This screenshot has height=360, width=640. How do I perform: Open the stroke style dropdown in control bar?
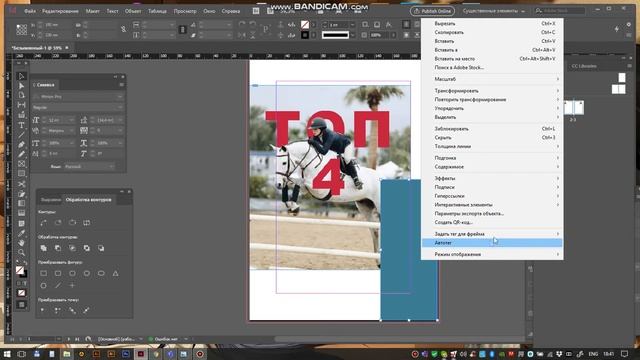[x=352, y=36]
